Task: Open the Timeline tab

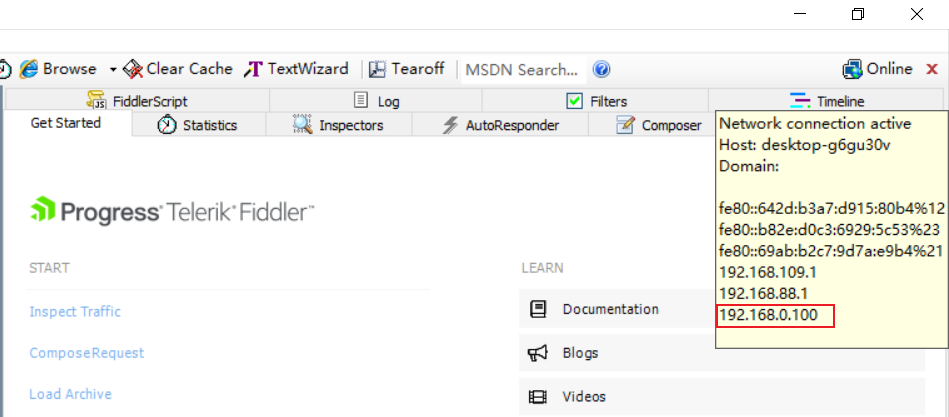Action: click(826, 101)
